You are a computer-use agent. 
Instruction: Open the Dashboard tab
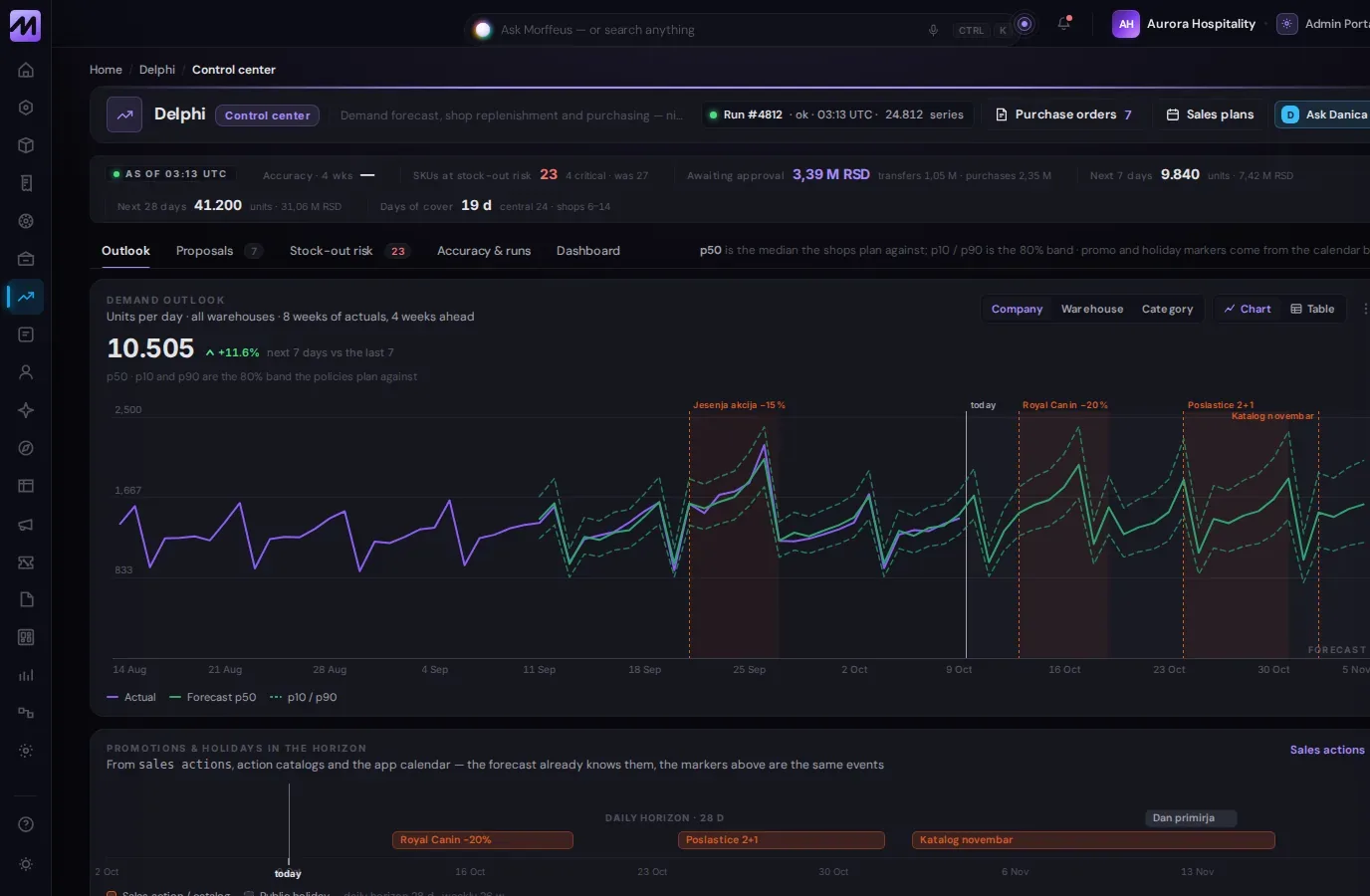coord(588,251)
